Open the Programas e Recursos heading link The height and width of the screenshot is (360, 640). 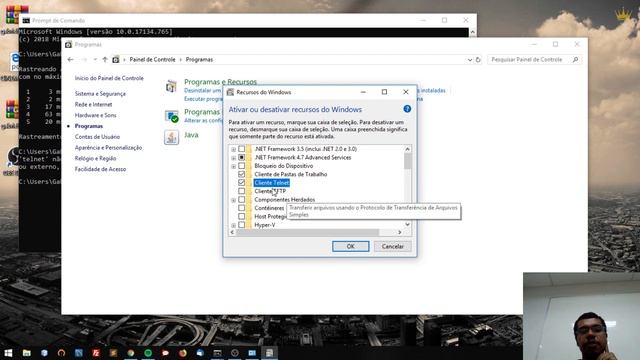coord(220,82)
